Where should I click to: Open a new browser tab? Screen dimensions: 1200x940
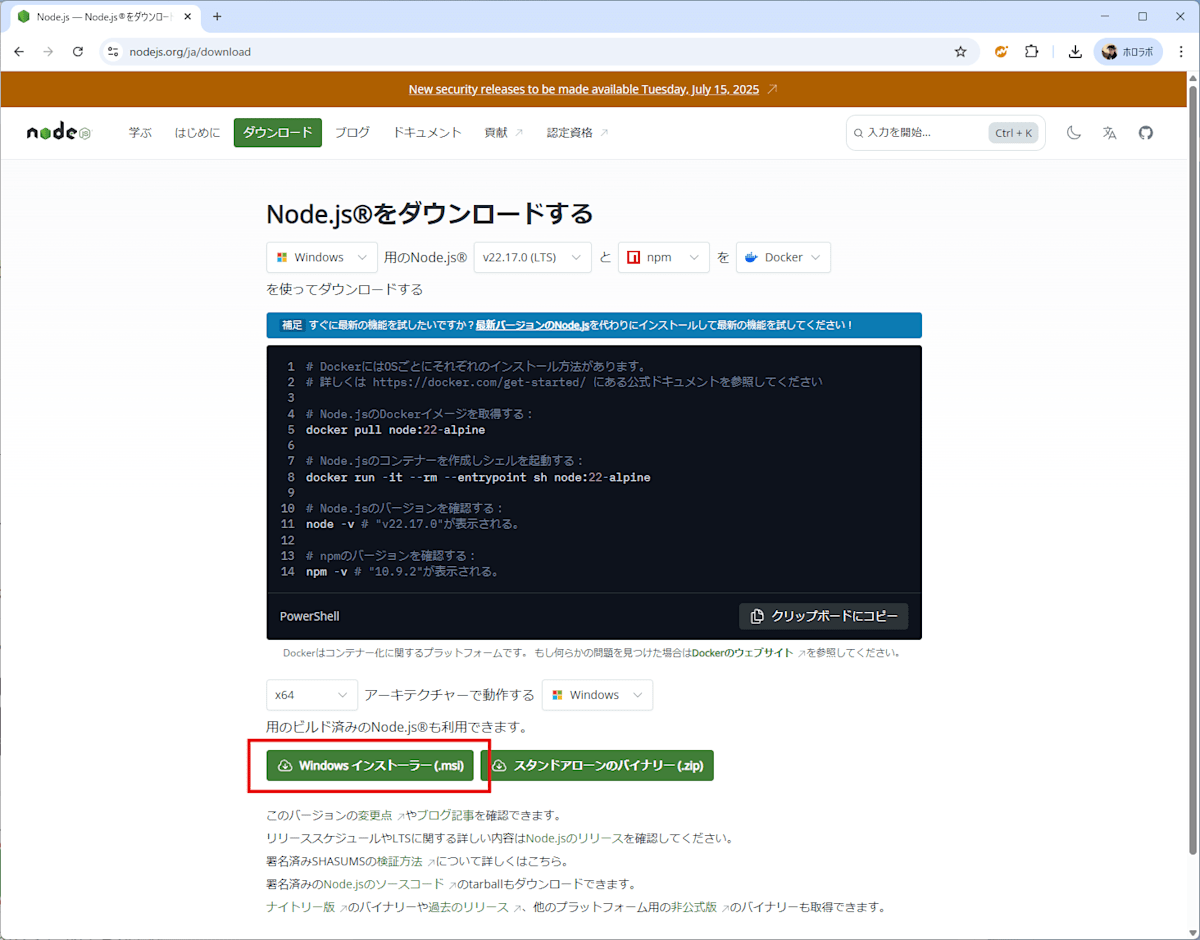click(217, 17)
